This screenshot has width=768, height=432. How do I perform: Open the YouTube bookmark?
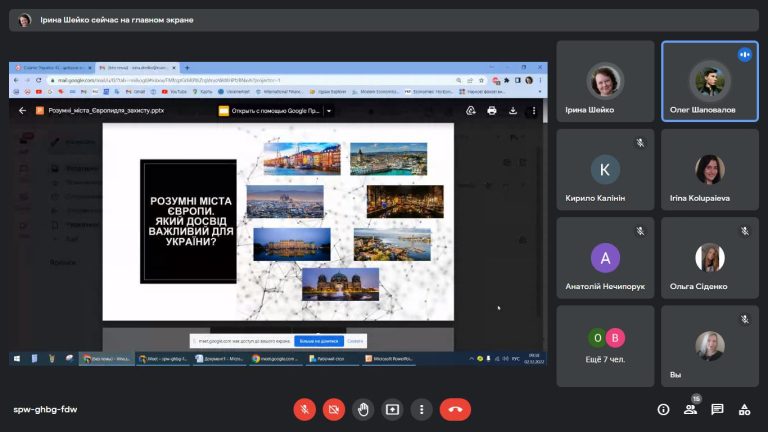[x=174, y=92]
